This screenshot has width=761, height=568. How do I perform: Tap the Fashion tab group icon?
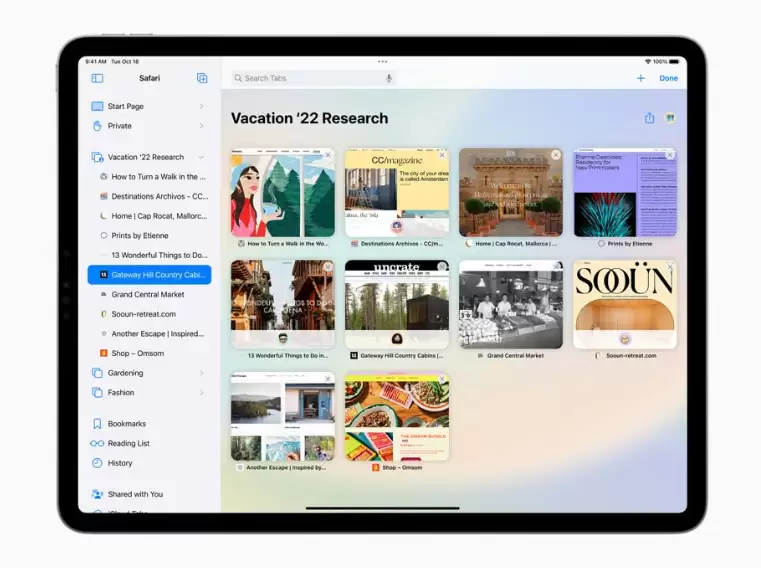coord(97,392)
